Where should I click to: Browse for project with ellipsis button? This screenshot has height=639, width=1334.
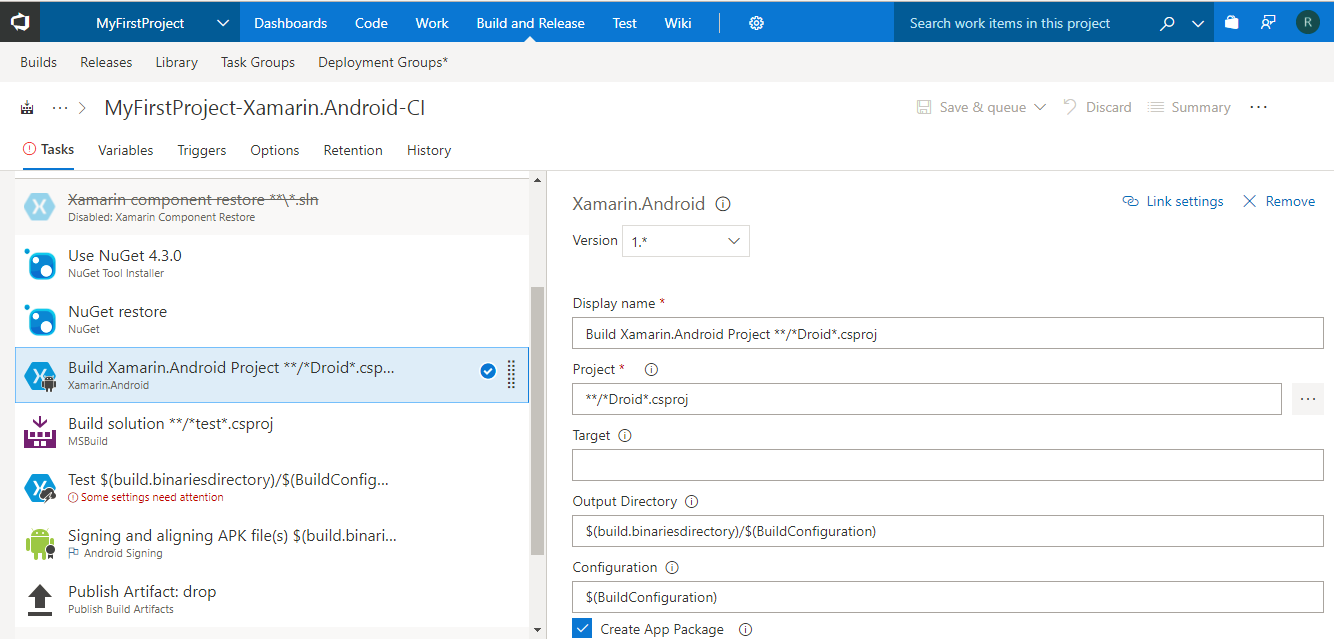click(1307, 399)
